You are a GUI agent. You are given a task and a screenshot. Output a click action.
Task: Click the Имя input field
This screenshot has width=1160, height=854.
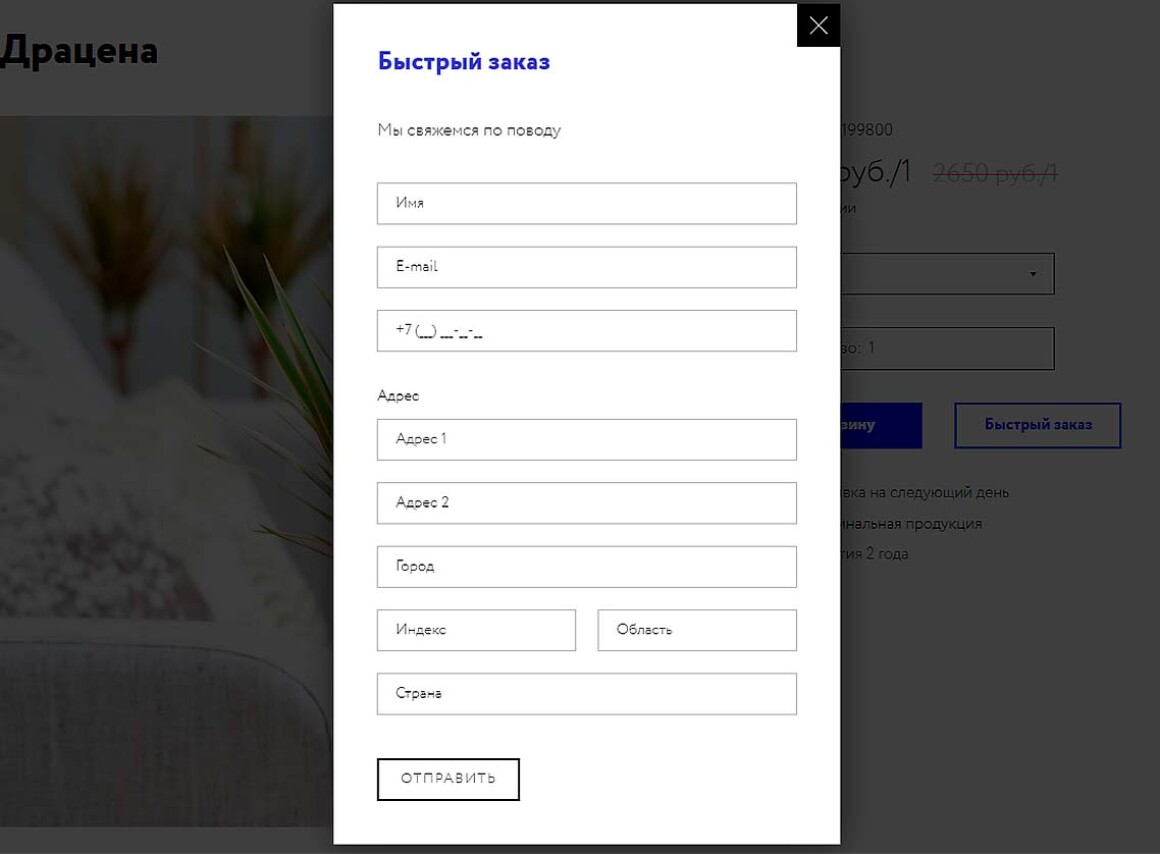[x=587, y=204]
